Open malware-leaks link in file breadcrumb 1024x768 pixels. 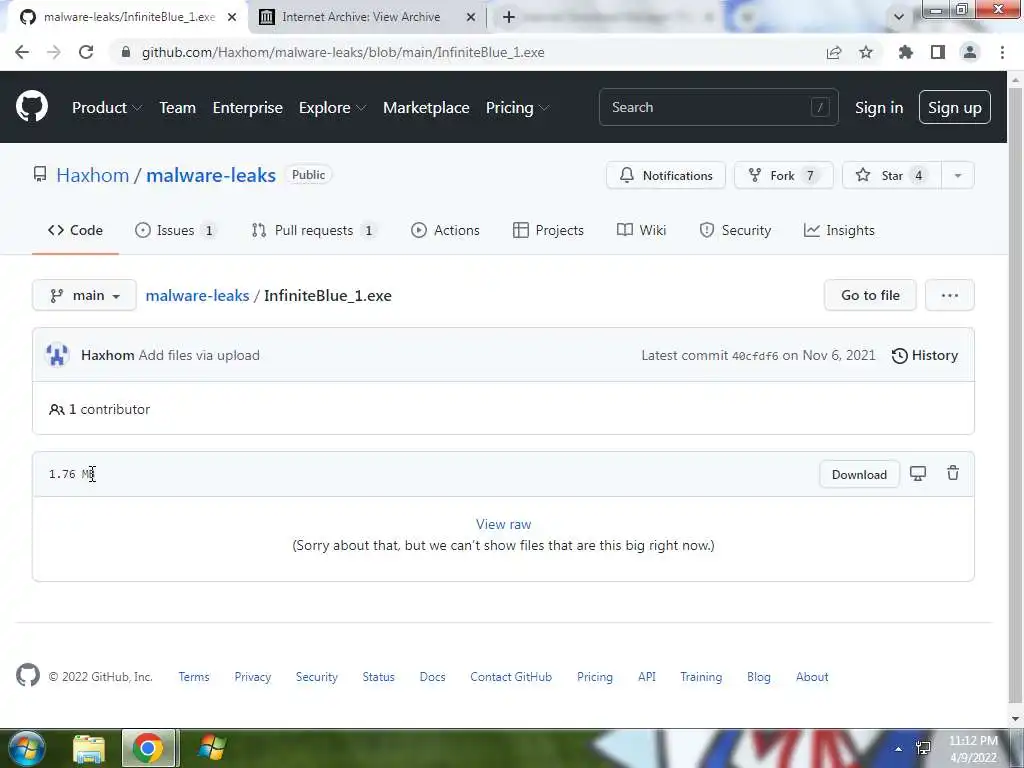(x=197, y=295)
